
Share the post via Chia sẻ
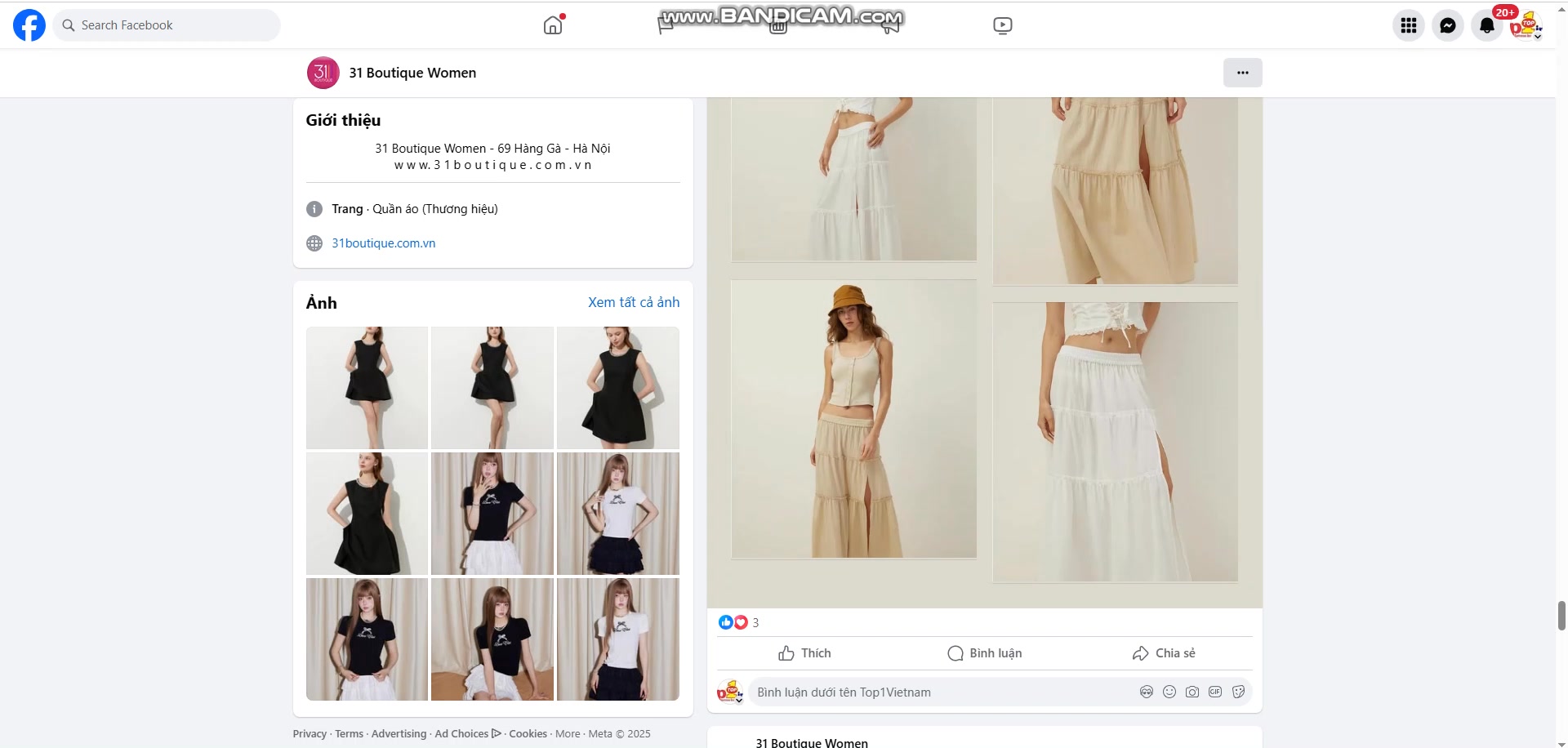[x=1163, y=653]
